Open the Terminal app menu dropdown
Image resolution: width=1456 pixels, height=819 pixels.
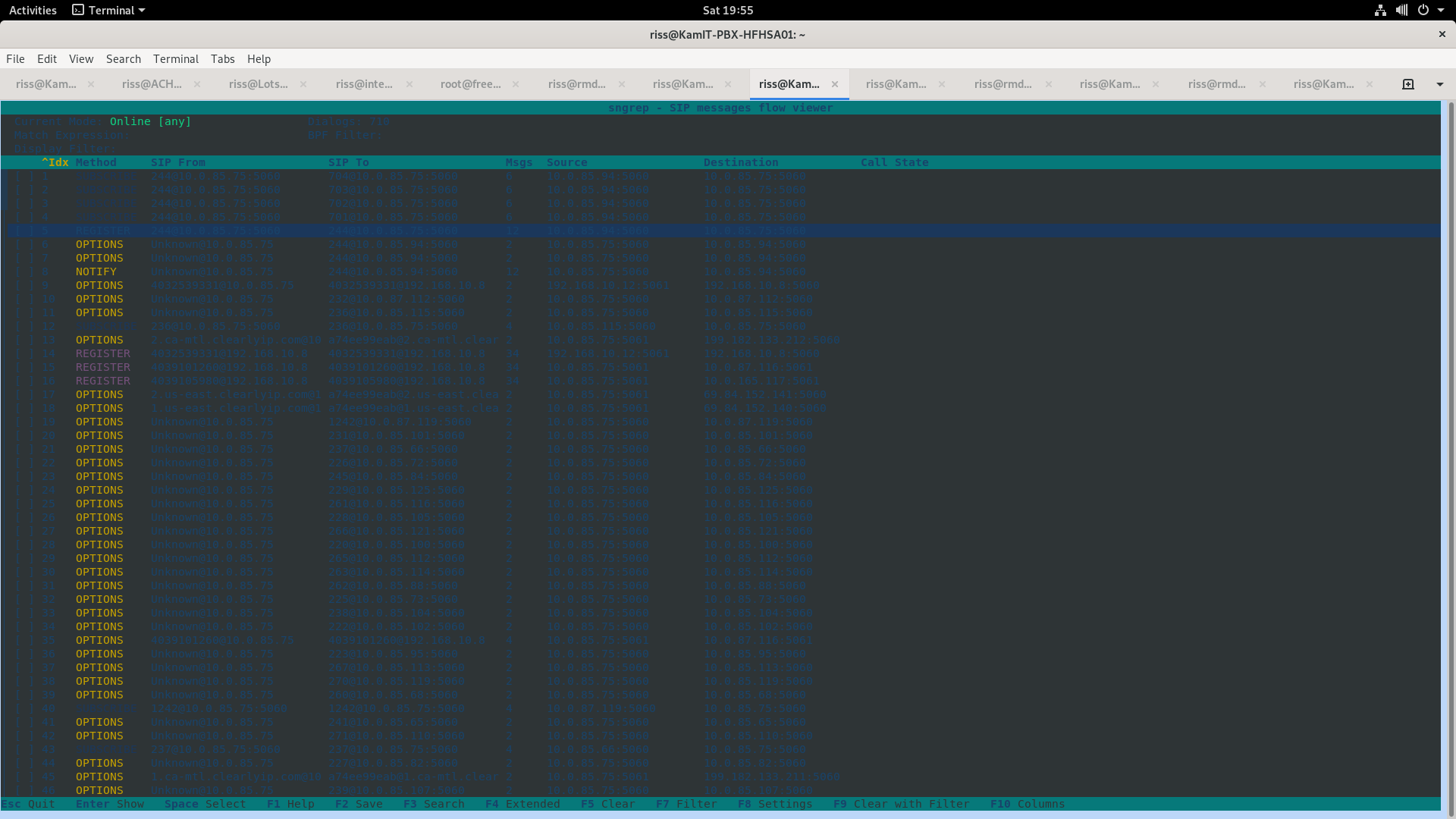tap(108, 10)
